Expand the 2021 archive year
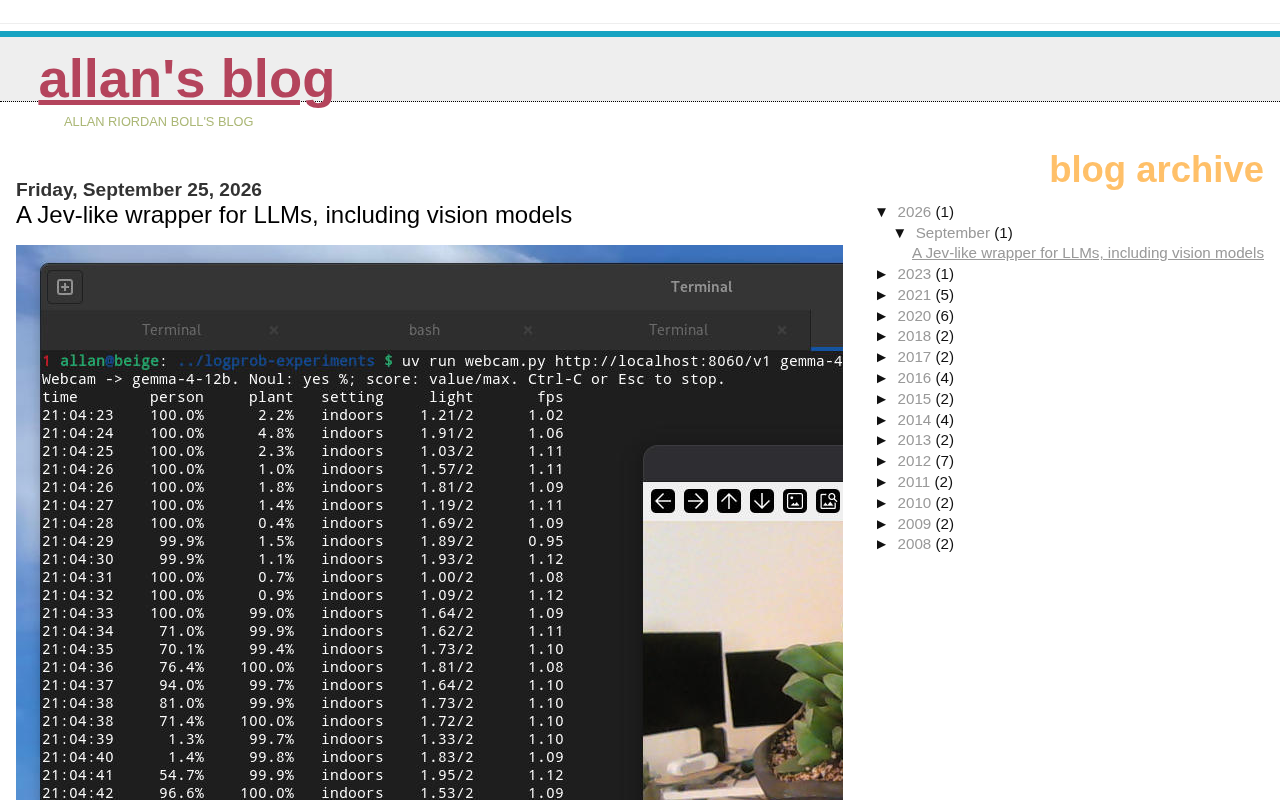 pyautogui.click(x=882, y=295)
